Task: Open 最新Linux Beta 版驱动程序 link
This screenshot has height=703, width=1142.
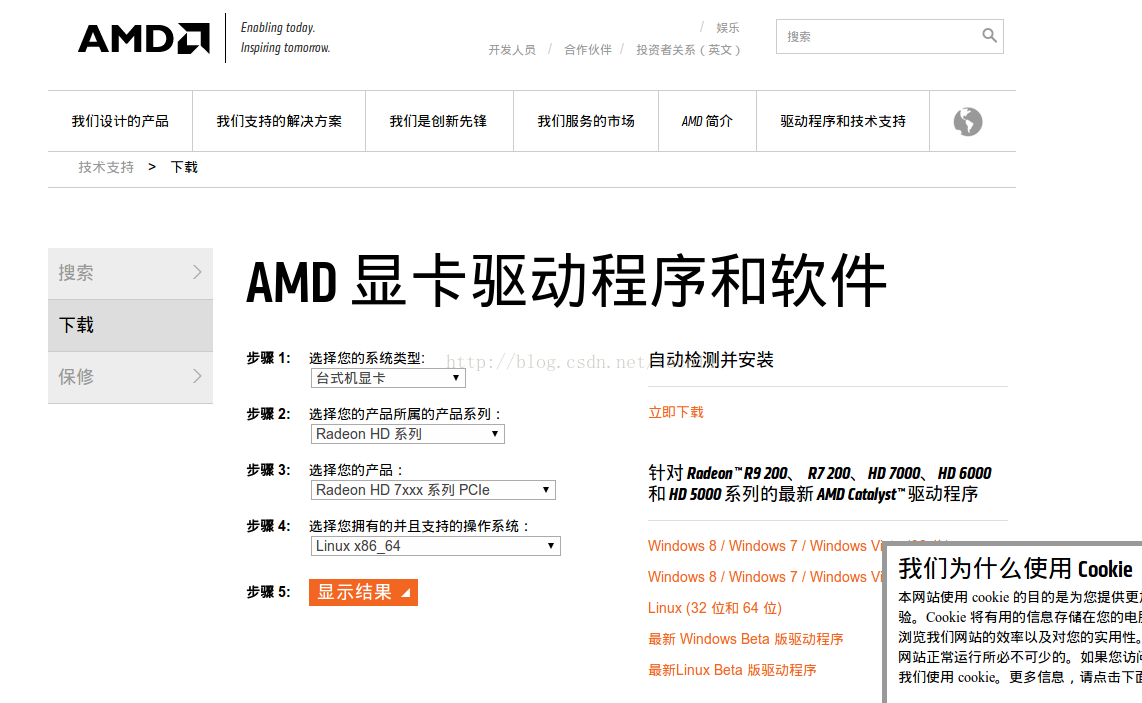Action: point(732,670)
